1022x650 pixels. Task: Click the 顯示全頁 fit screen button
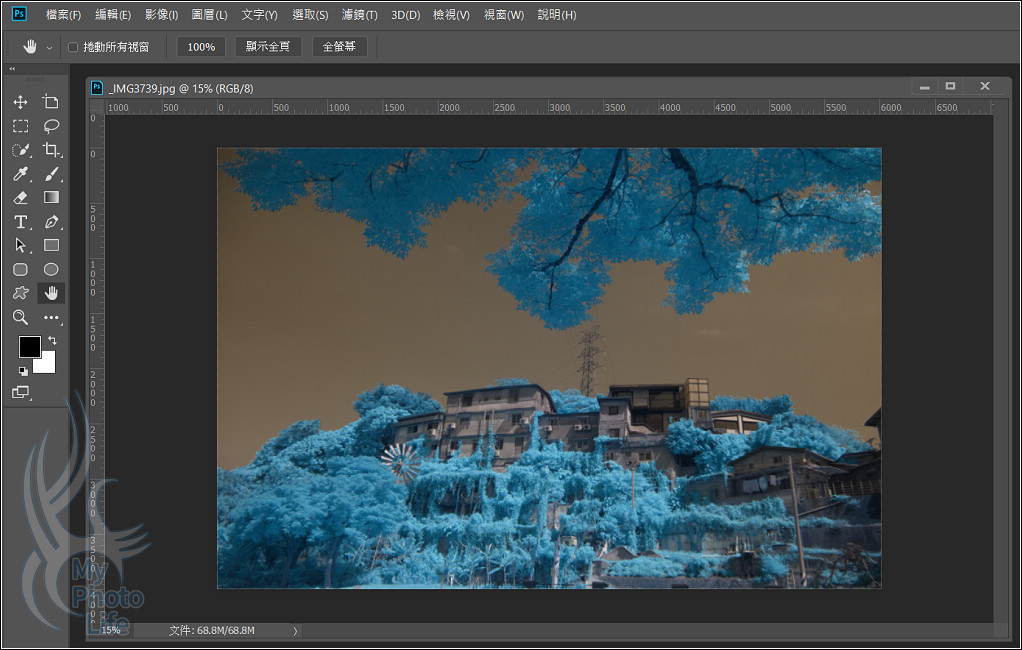(x=267, y=47)
